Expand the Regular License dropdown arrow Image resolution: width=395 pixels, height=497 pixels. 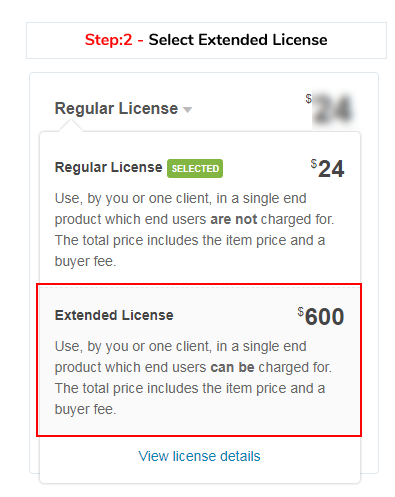point(188,110)
